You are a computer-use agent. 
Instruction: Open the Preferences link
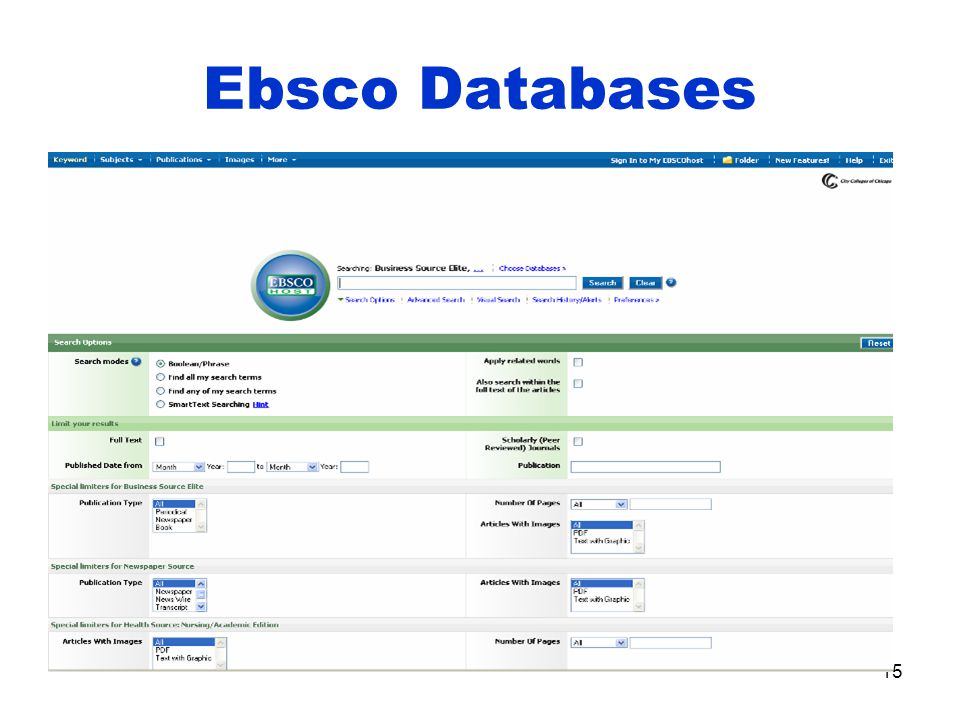[636, 299]
